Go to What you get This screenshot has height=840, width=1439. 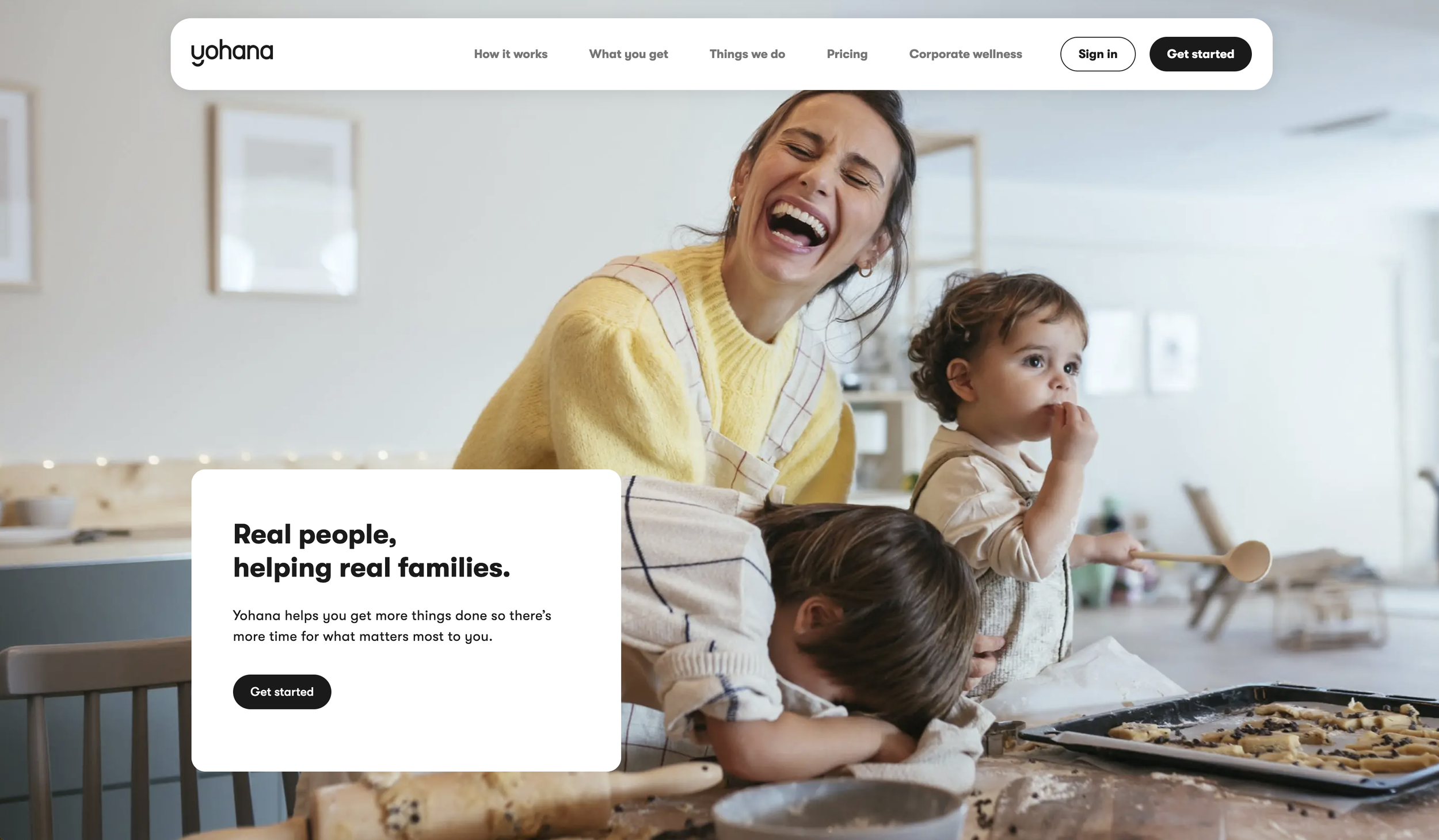click(x=628, y=54)
